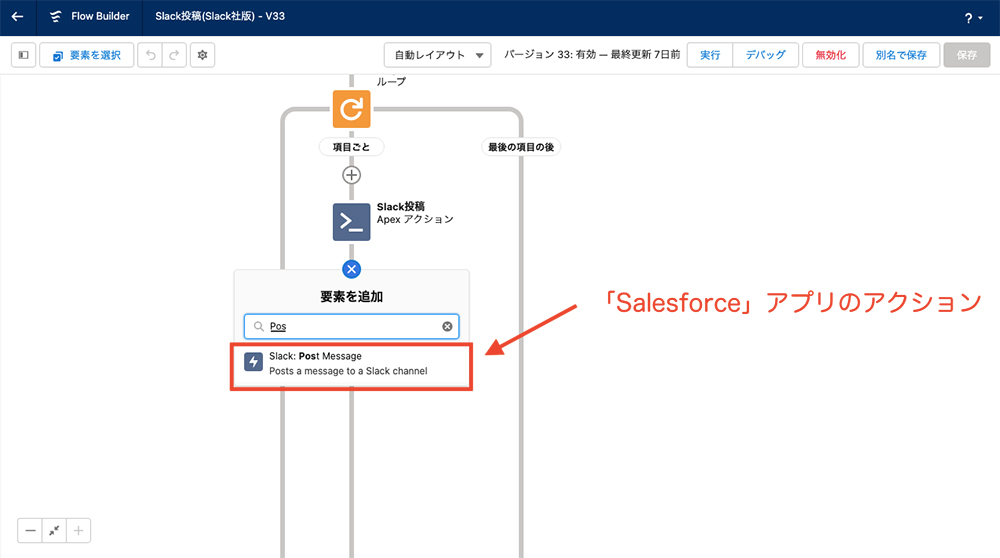Click the Slack Post Message lightning icon
Image resolution: width=1000 pixels, height=558 pixels.
coord(253,362)
